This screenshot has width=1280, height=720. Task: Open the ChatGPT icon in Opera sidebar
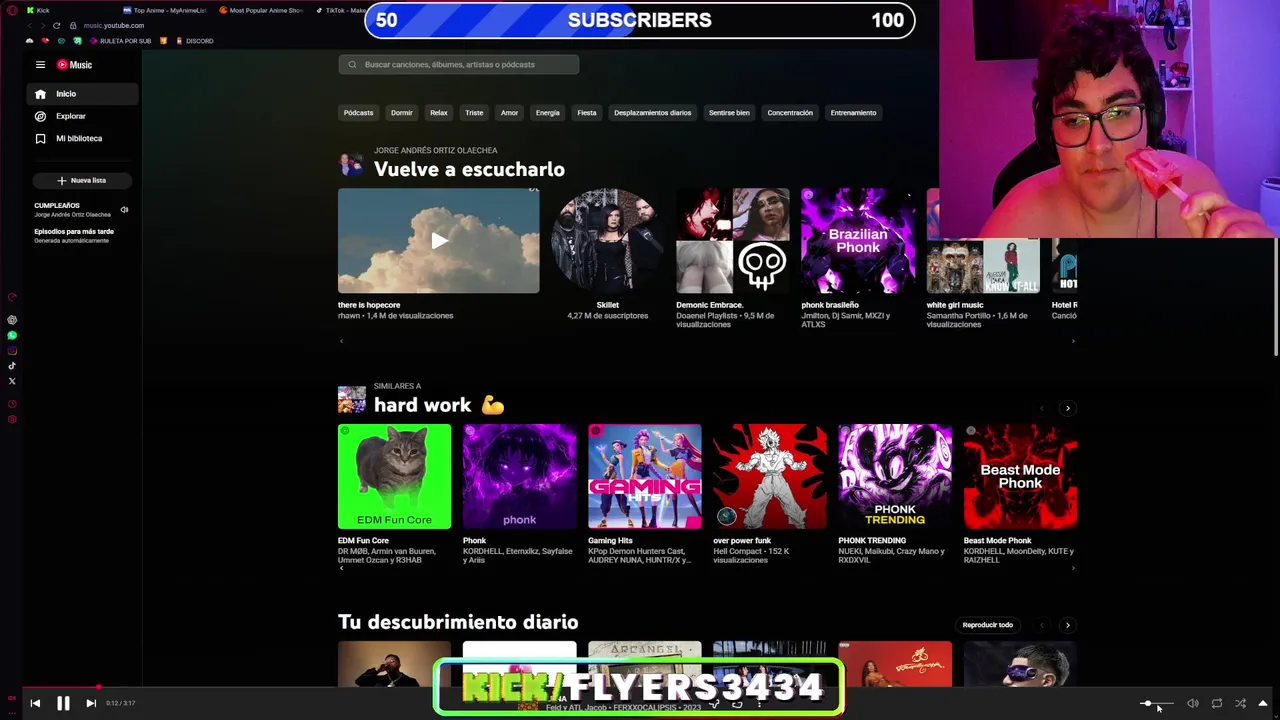click(x=12, y=320)
